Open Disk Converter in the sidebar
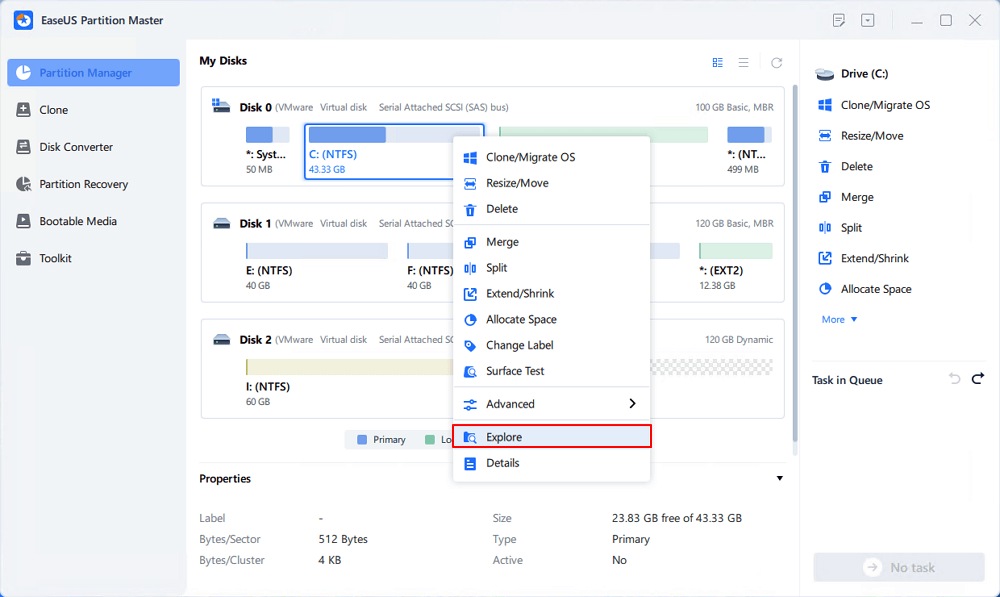 coord(76,147)
